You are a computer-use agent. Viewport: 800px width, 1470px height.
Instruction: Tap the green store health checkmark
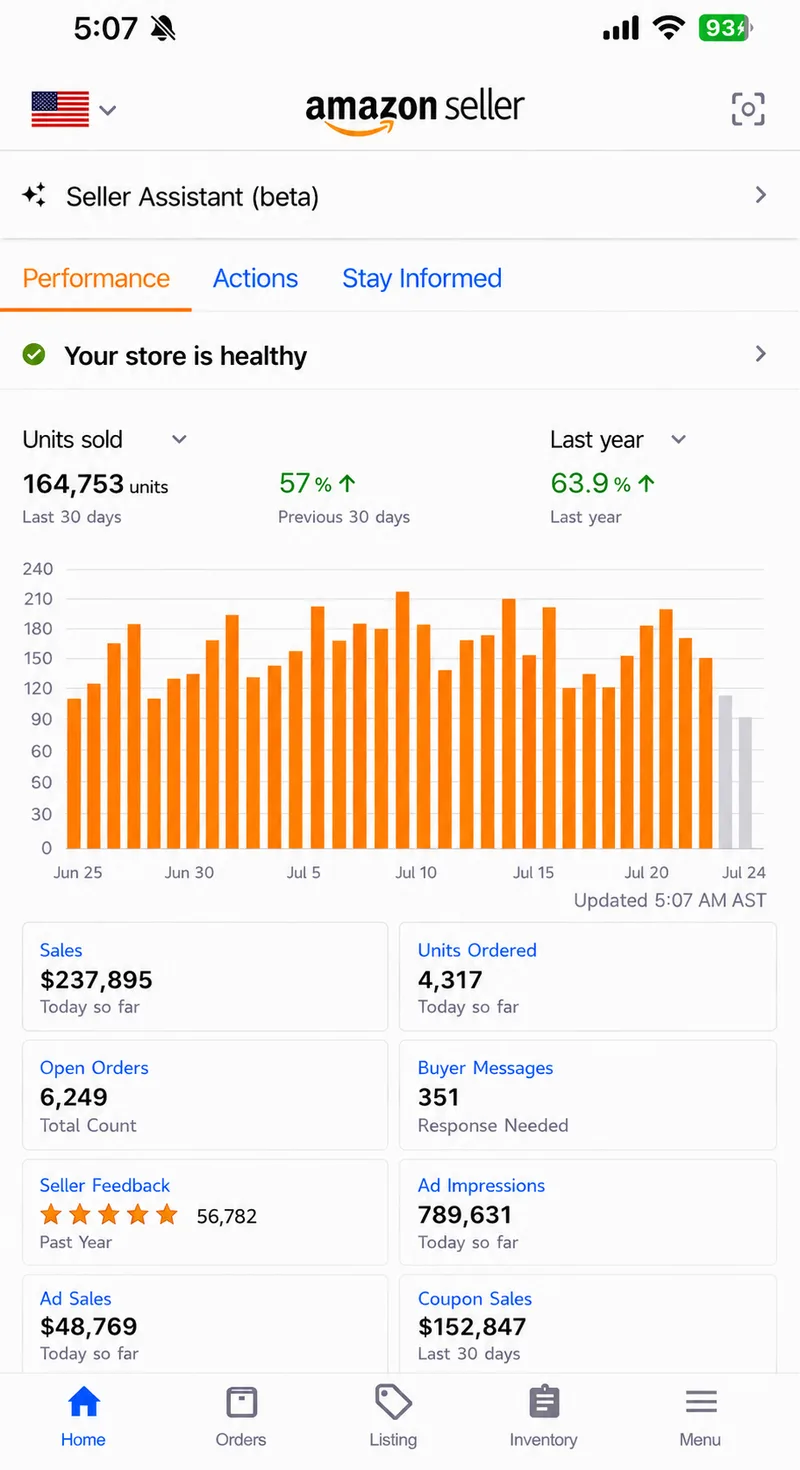coord(34,354)
